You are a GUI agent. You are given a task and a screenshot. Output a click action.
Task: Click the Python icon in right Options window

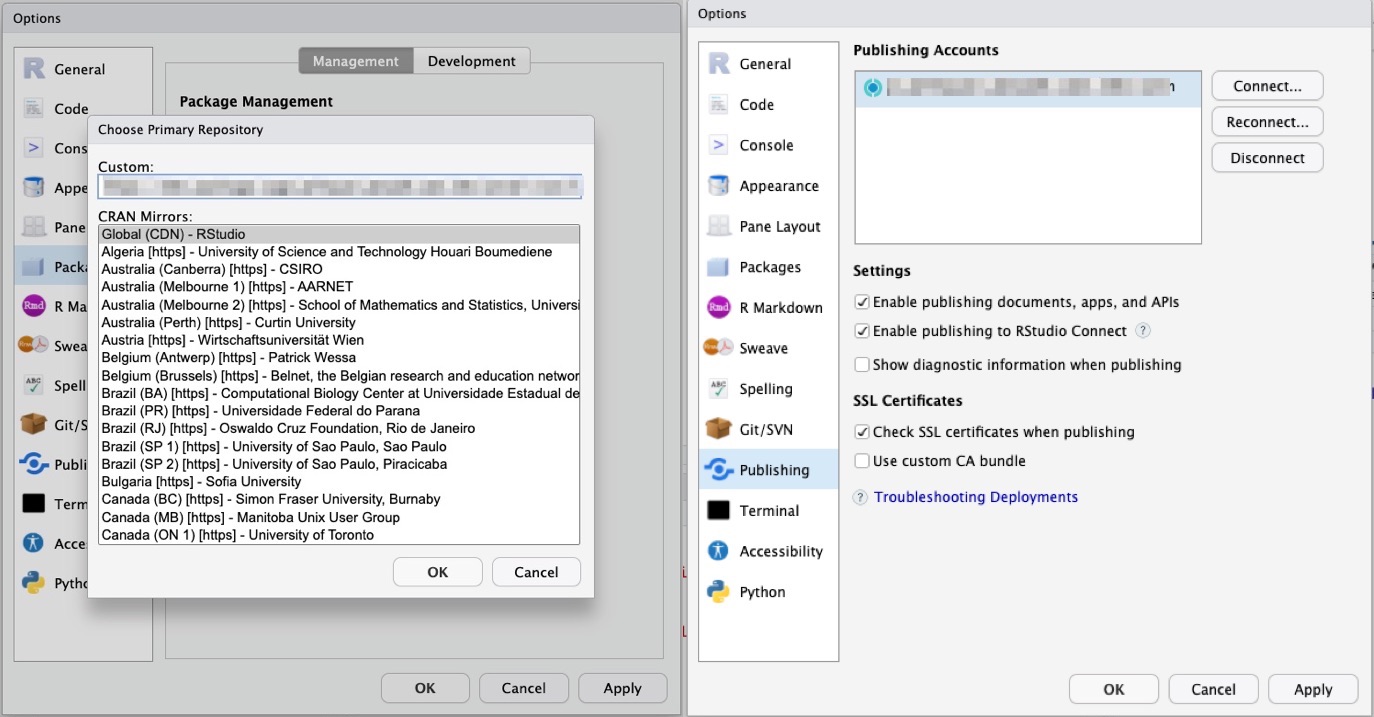(x=719, y=592)
